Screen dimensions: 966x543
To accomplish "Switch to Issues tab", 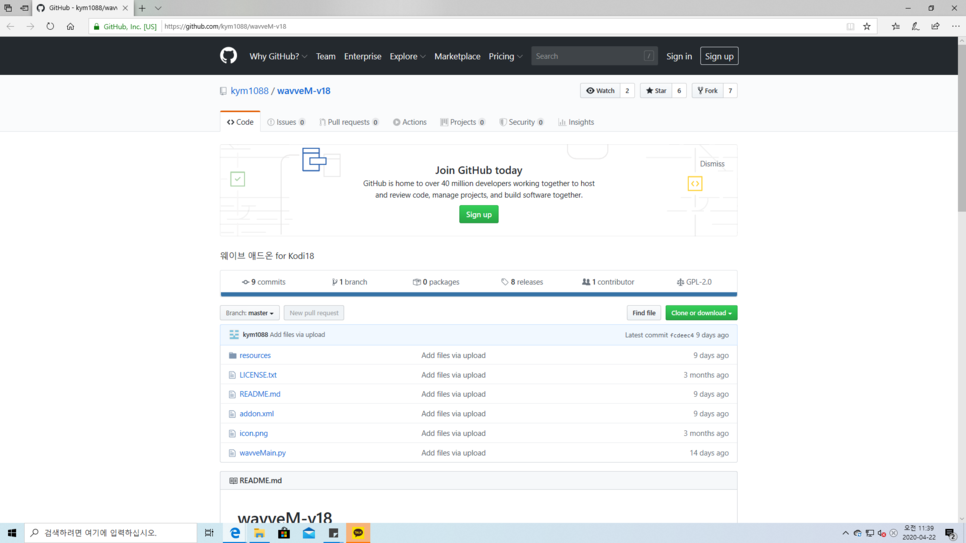I will click(286, 122).
